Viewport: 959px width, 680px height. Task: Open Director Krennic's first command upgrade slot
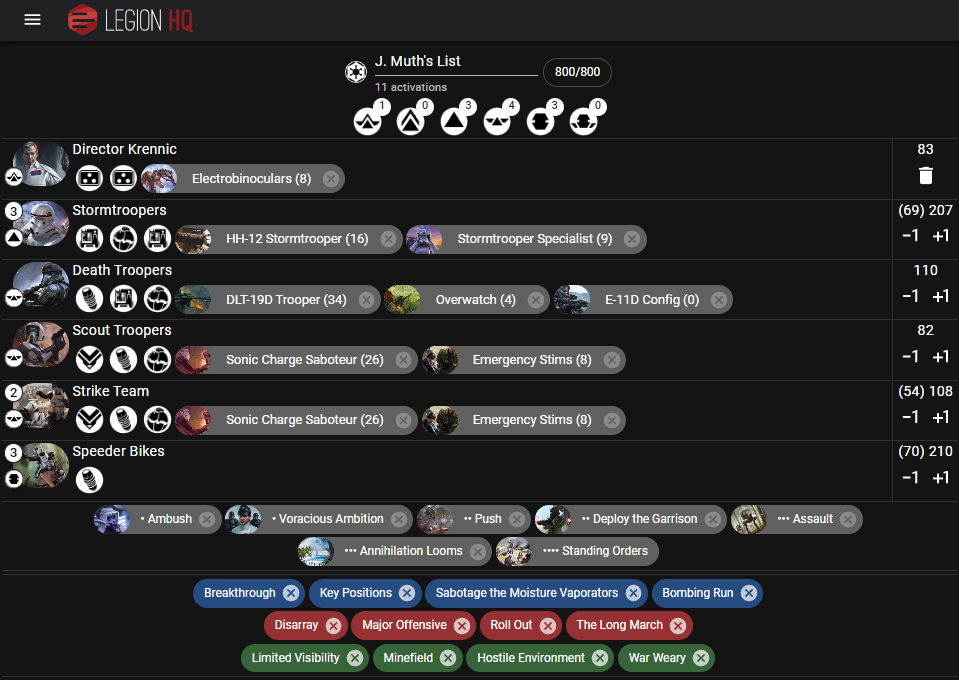tap(89, 179)
